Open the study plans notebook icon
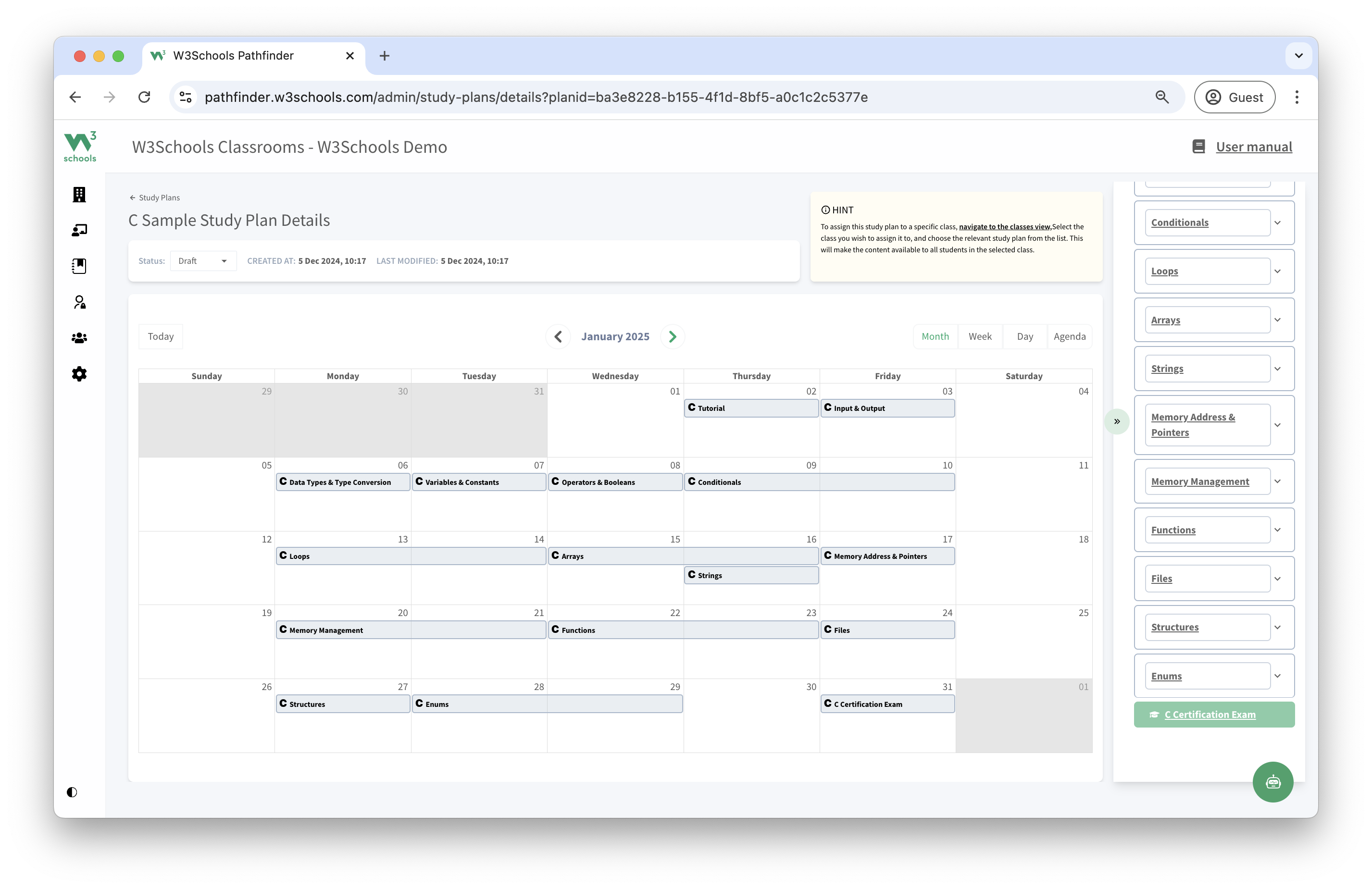1372x889 pixels. (79, 266)
